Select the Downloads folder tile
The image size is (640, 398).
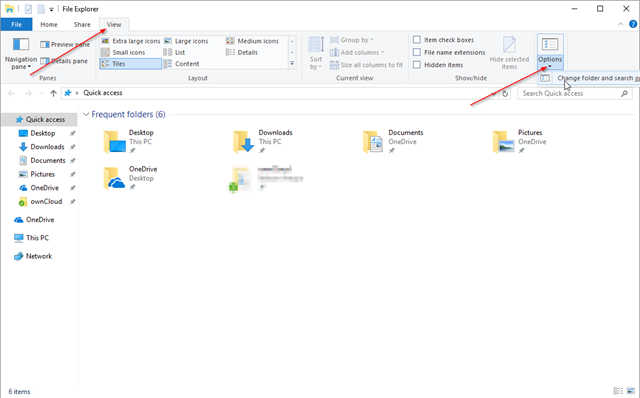[x=262, y=142]
